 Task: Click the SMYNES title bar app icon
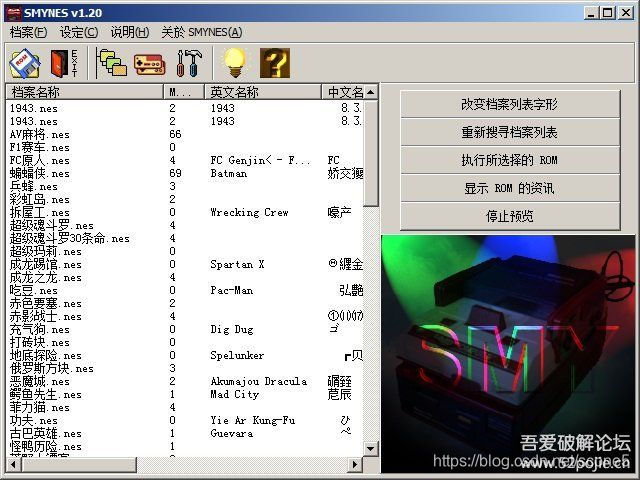[x=13, y=13]
